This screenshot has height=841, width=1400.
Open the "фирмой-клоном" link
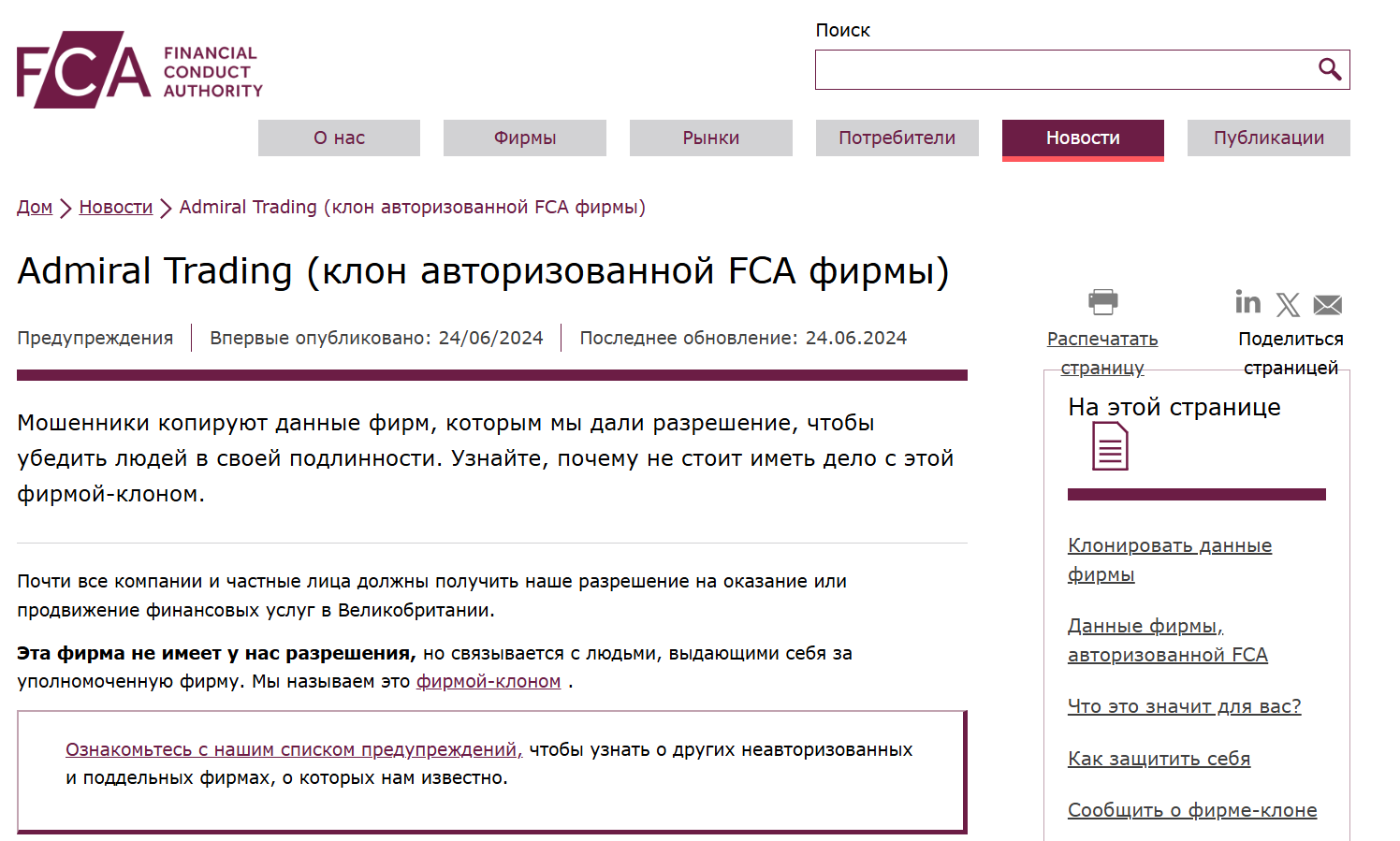(x=489, y=681)
